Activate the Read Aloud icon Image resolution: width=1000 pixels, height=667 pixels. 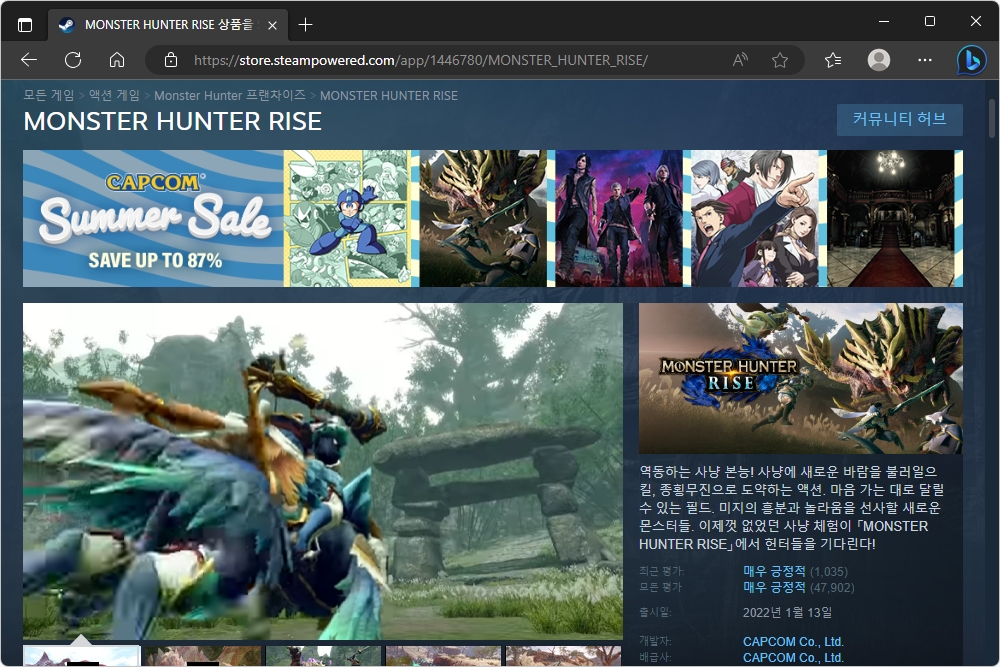click(740, 60)
